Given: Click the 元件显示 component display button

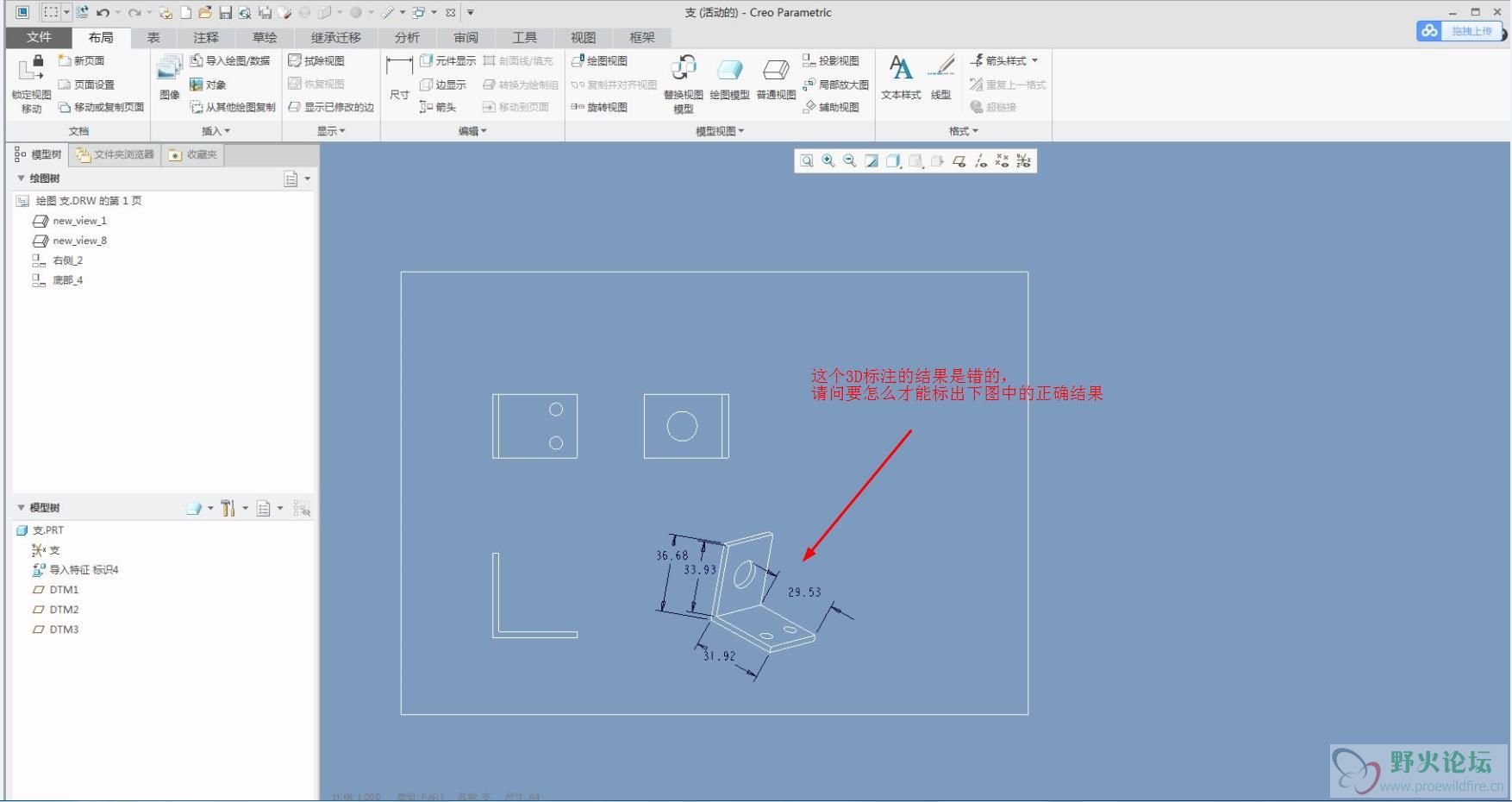Looking at the screenshot, I should tap(447, 60).
